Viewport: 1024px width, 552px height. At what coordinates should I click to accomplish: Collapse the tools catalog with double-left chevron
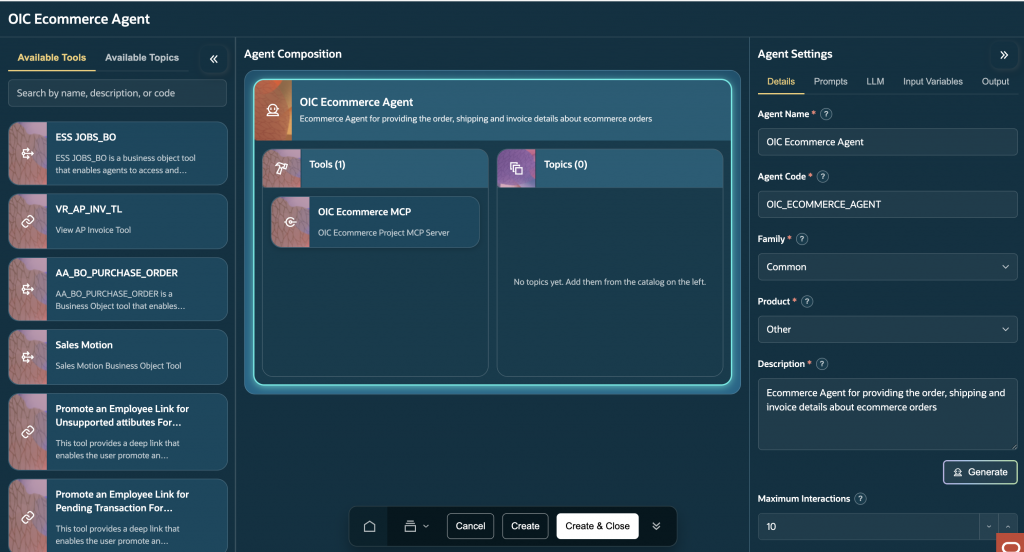pyautogui.click(x=214, y=59)
